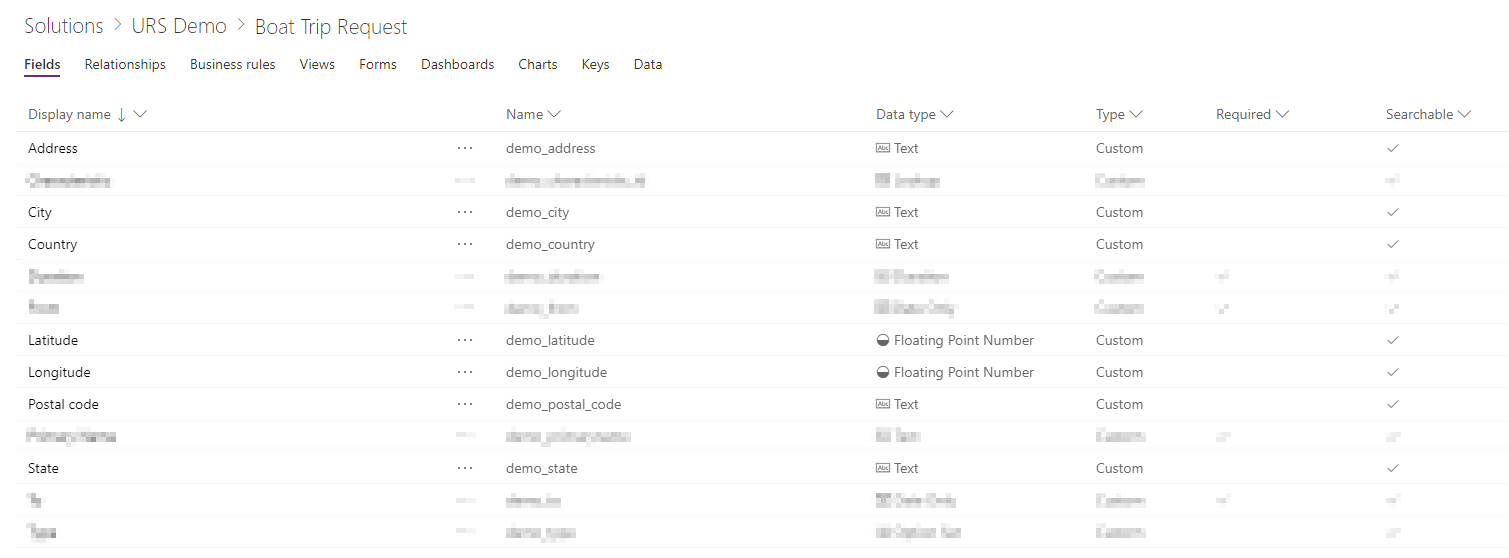Open the ellipsis menu for Address field
This screenshot has height=558, width=1509.
click(464, 148)
